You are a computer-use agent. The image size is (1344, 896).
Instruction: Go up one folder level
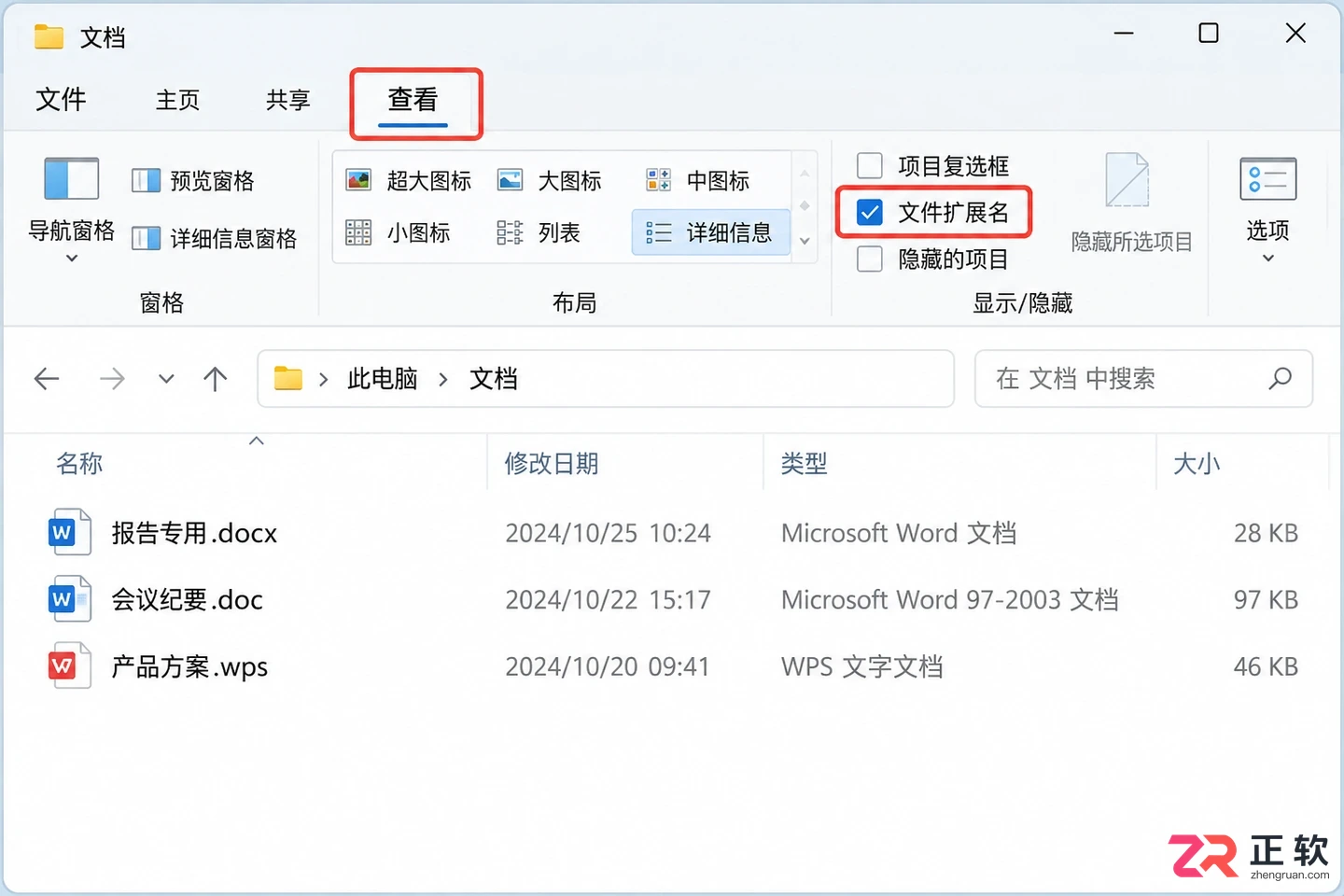pos(216,379)
